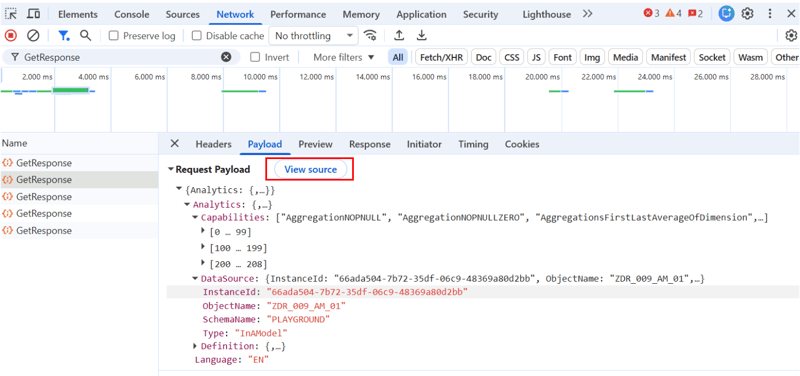Viewport: 800px width, 376px height.
Task: Switch to the Sources tab
Action: pyautogui.click(x=183, y=14)
